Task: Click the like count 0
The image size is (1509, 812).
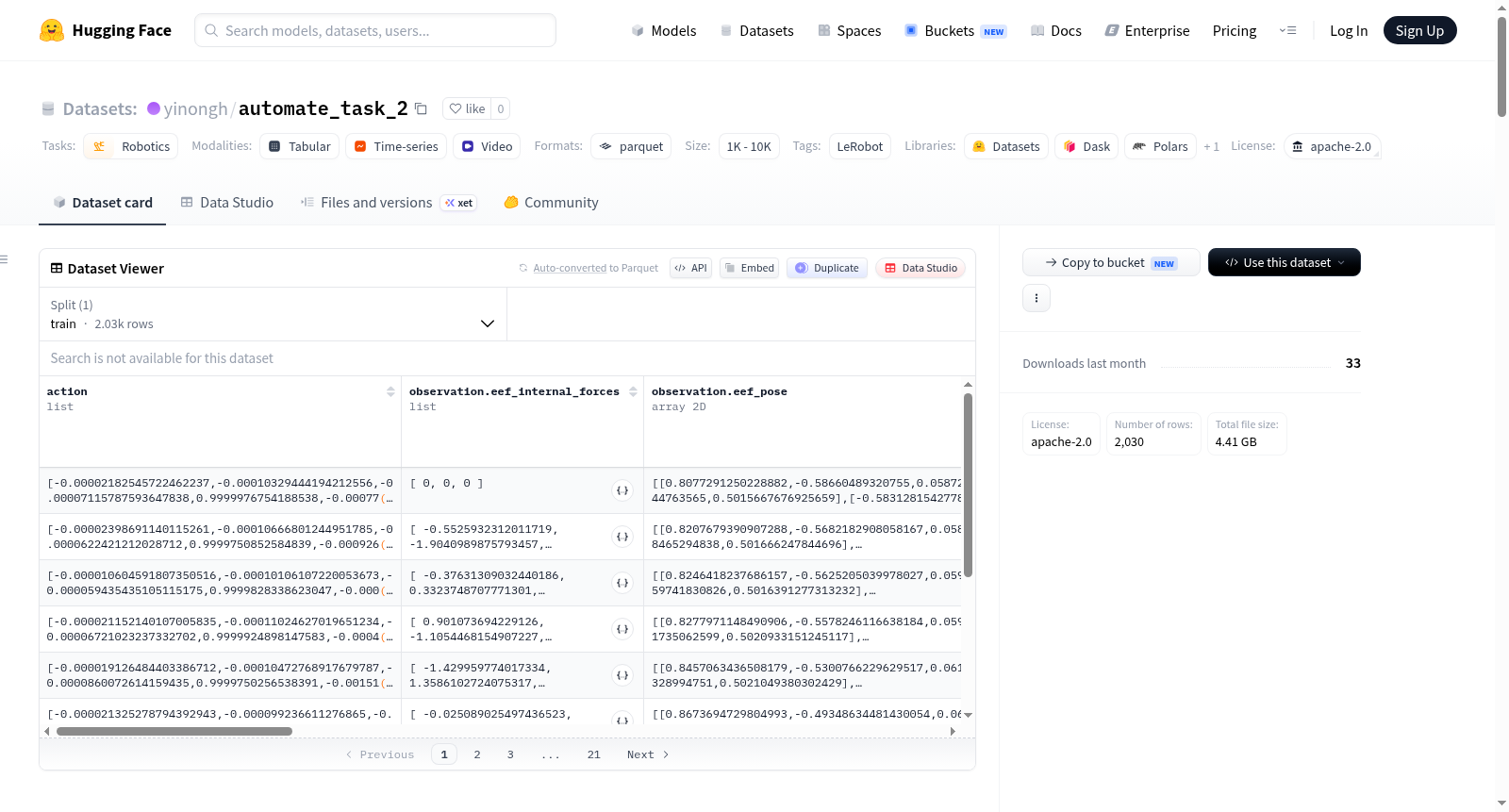Action: [x=501, y=108]
